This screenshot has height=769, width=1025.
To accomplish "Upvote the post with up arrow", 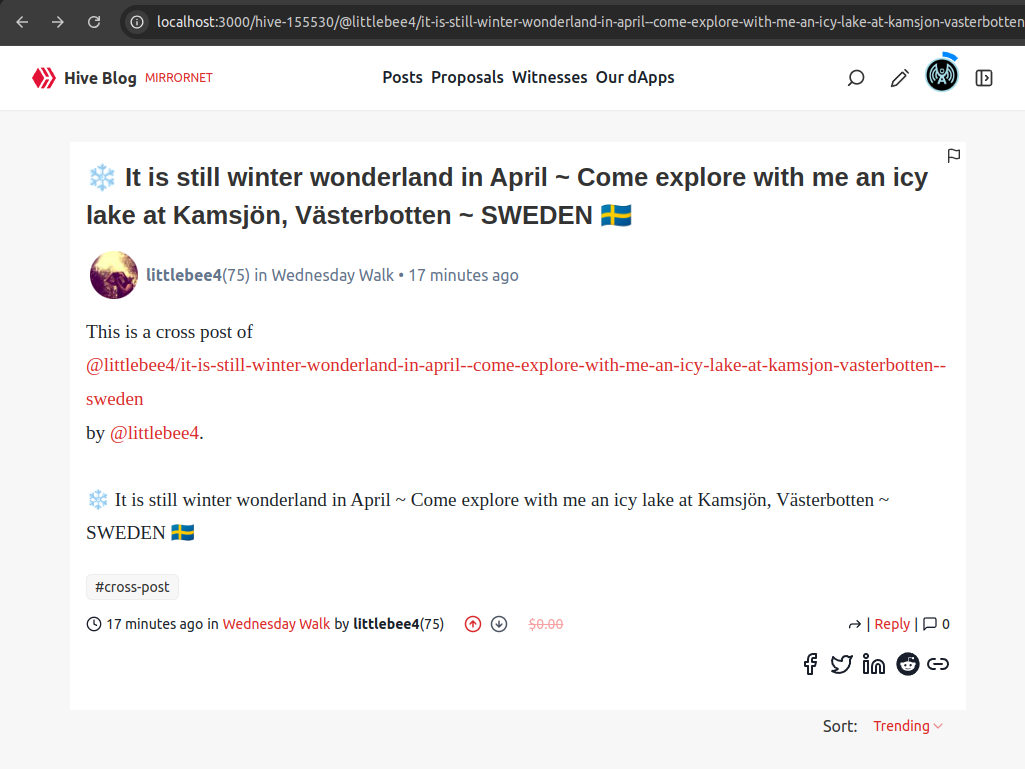I will coord(473,624).
